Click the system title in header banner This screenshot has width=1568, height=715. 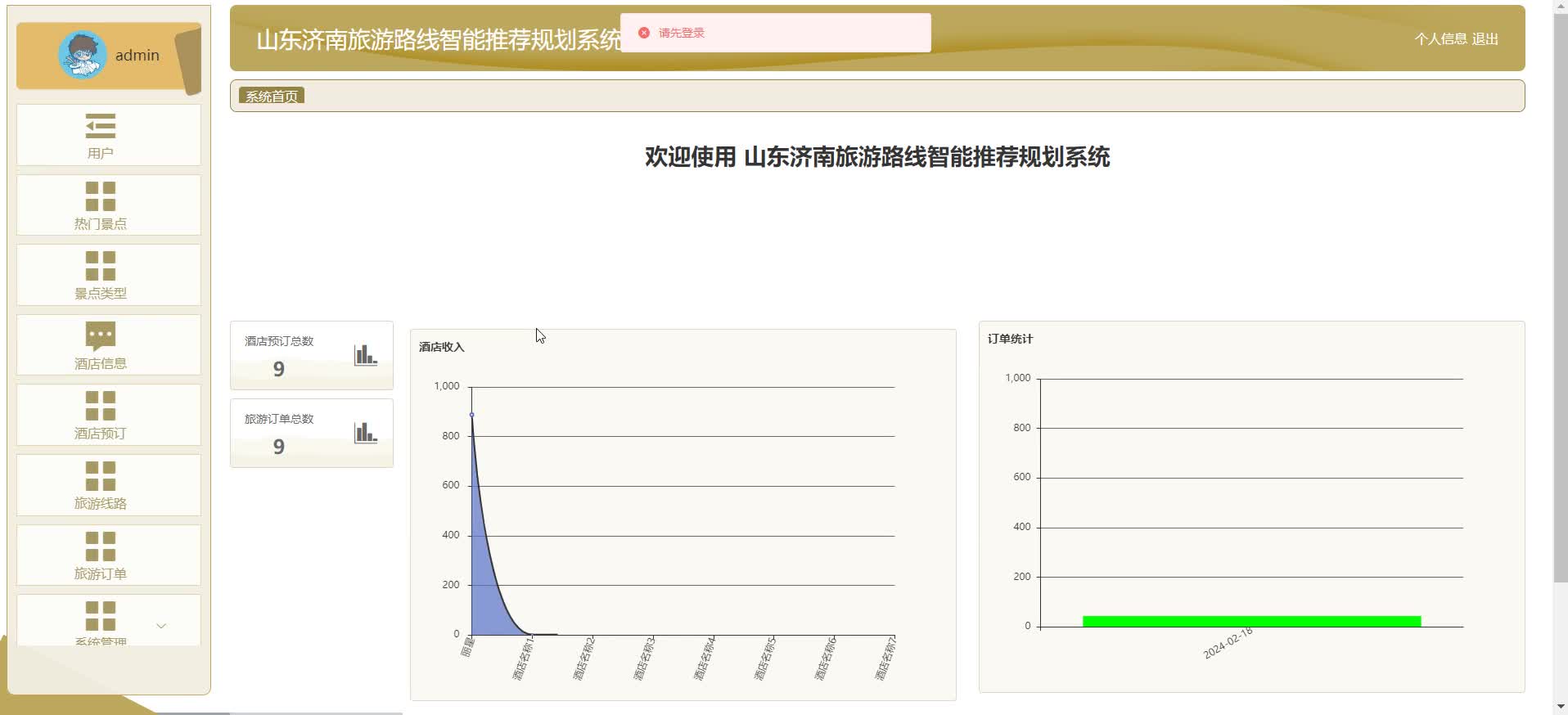pyautogui.click(x=439, y=39)
